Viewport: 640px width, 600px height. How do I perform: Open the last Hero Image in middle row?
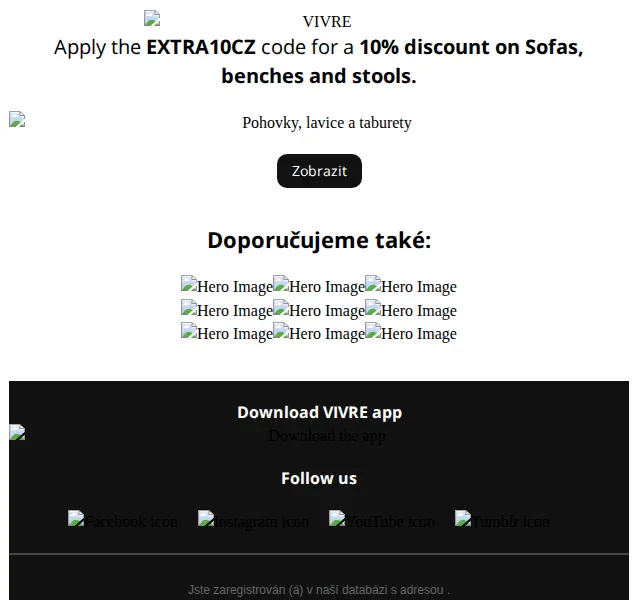coord(411,310)
